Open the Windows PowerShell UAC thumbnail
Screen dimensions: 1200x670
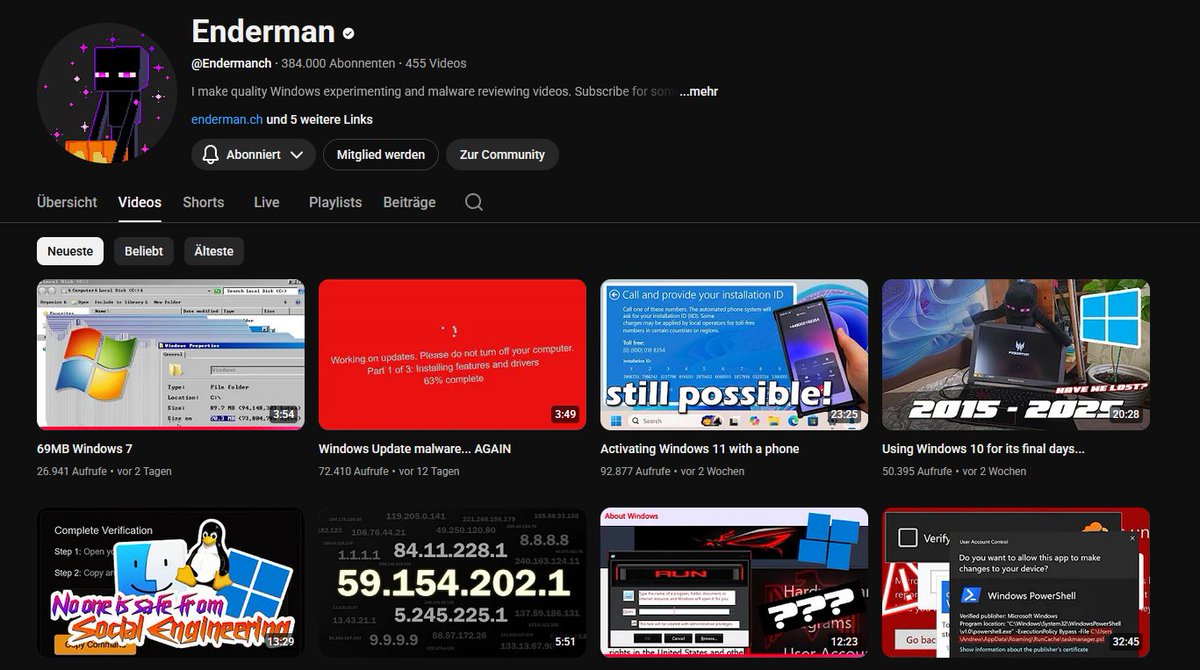point(1016,582)
